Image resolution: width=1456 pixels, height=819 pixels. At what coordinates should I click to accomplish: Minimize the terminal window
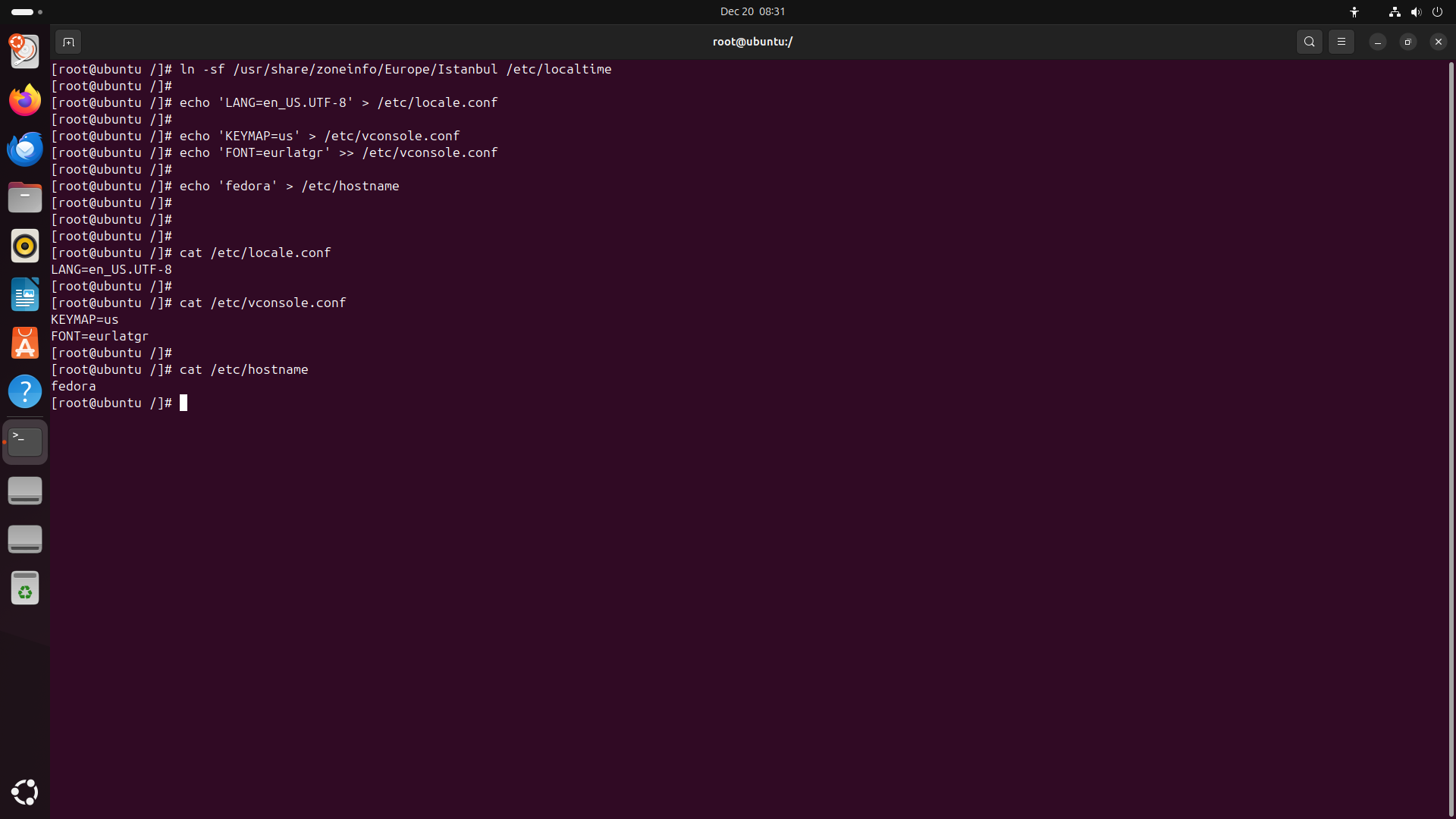tap(1378, 42)
